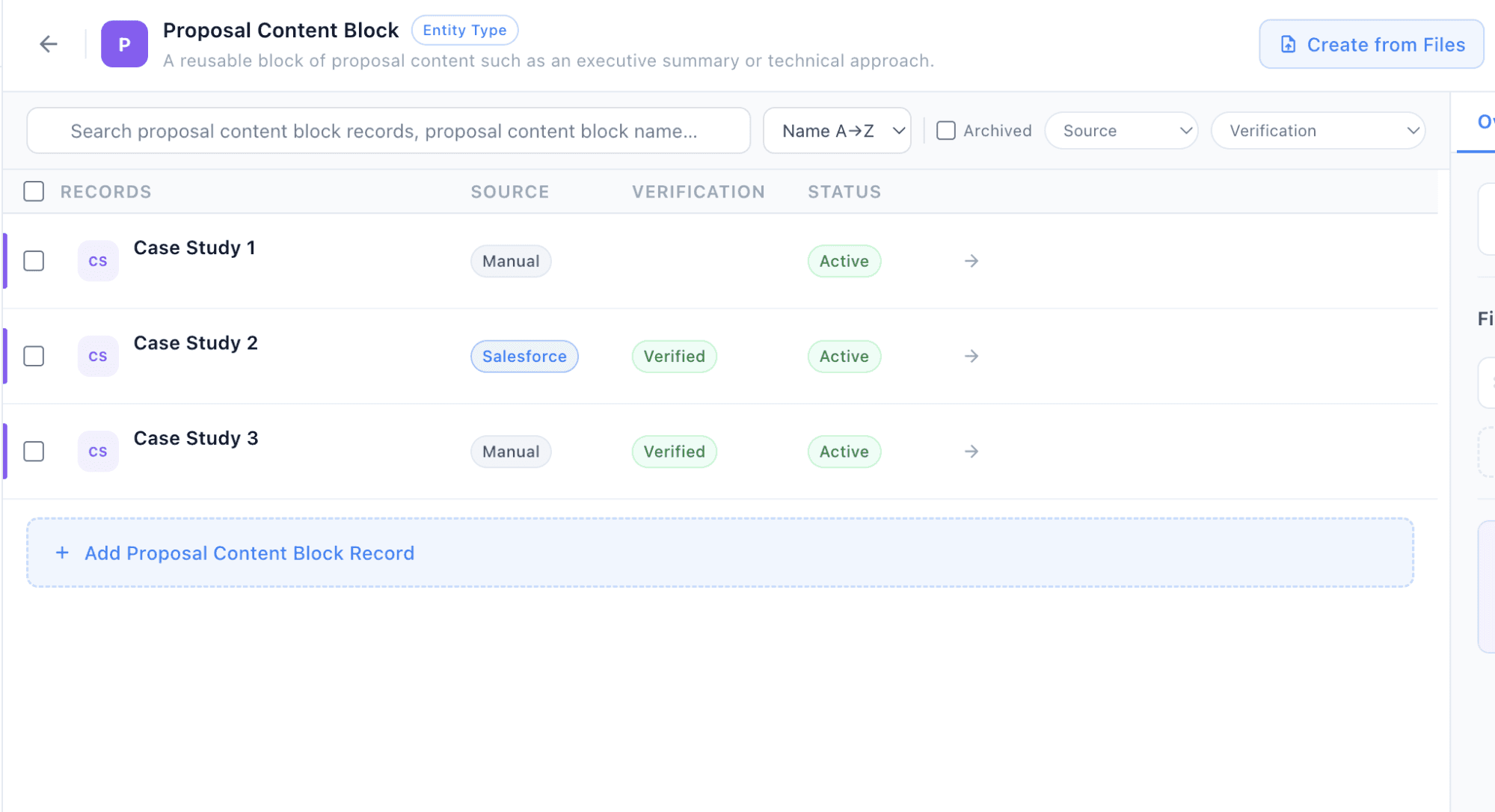Check the Case Study 2 row checkbox
This screenshot has width=1495, height=812.
pyautogui.click(x=34, y=356)
